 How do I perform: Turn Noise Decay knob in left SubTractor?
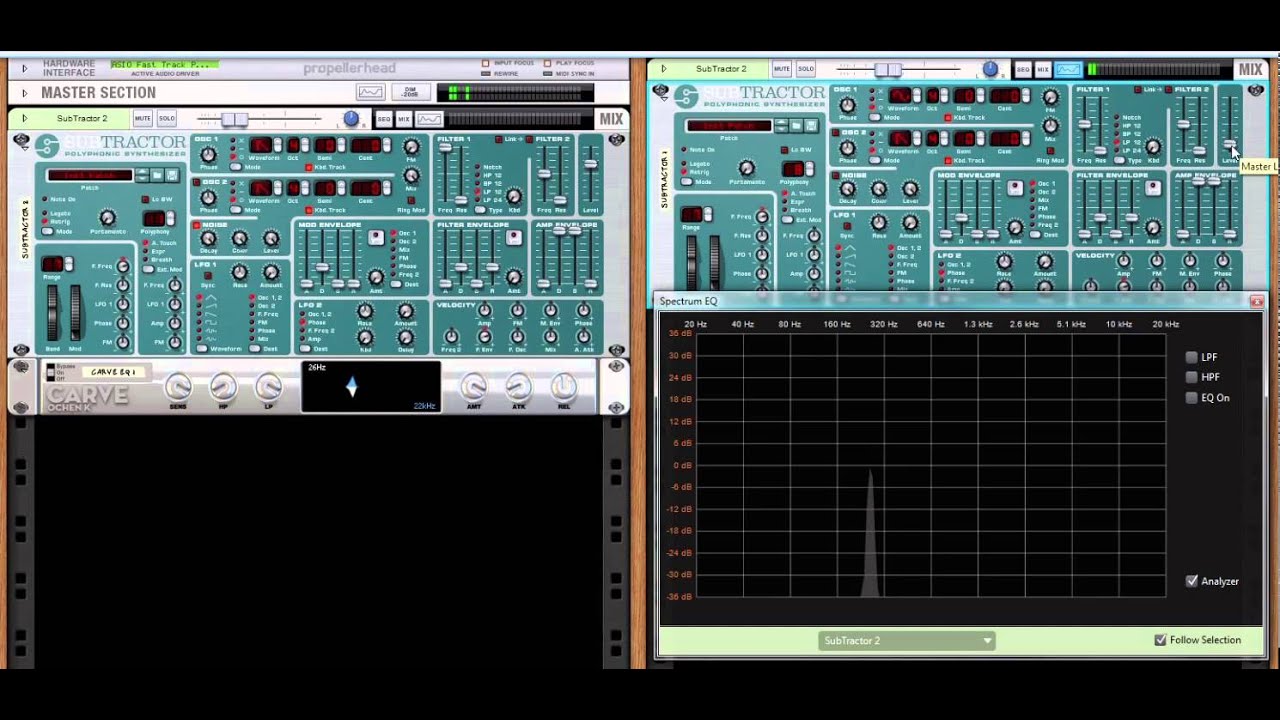(208, 238)
